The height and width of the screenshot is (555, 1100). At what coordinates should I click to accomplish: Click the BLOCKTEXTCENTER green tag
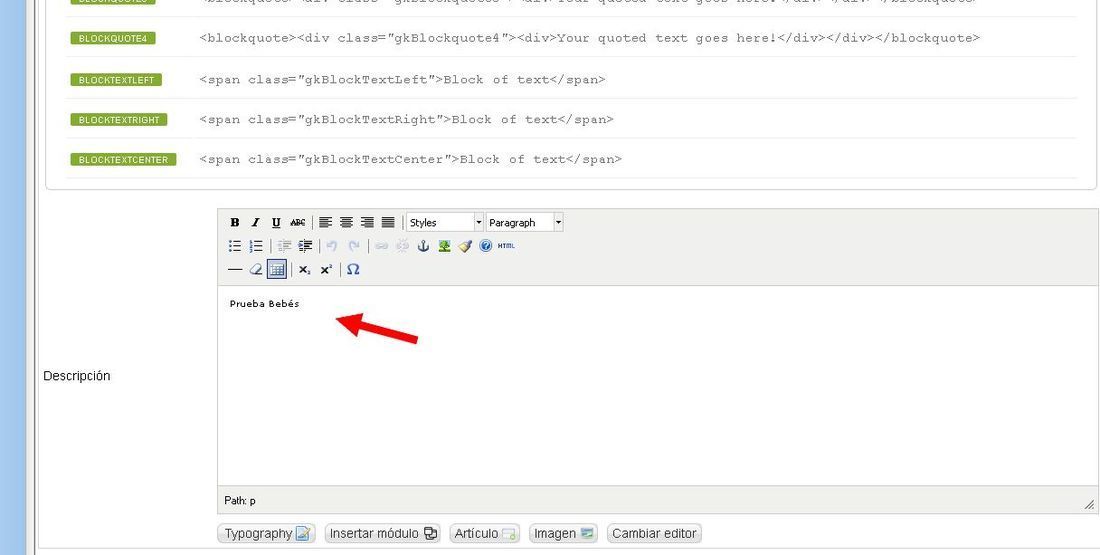[x=123, y=160]
